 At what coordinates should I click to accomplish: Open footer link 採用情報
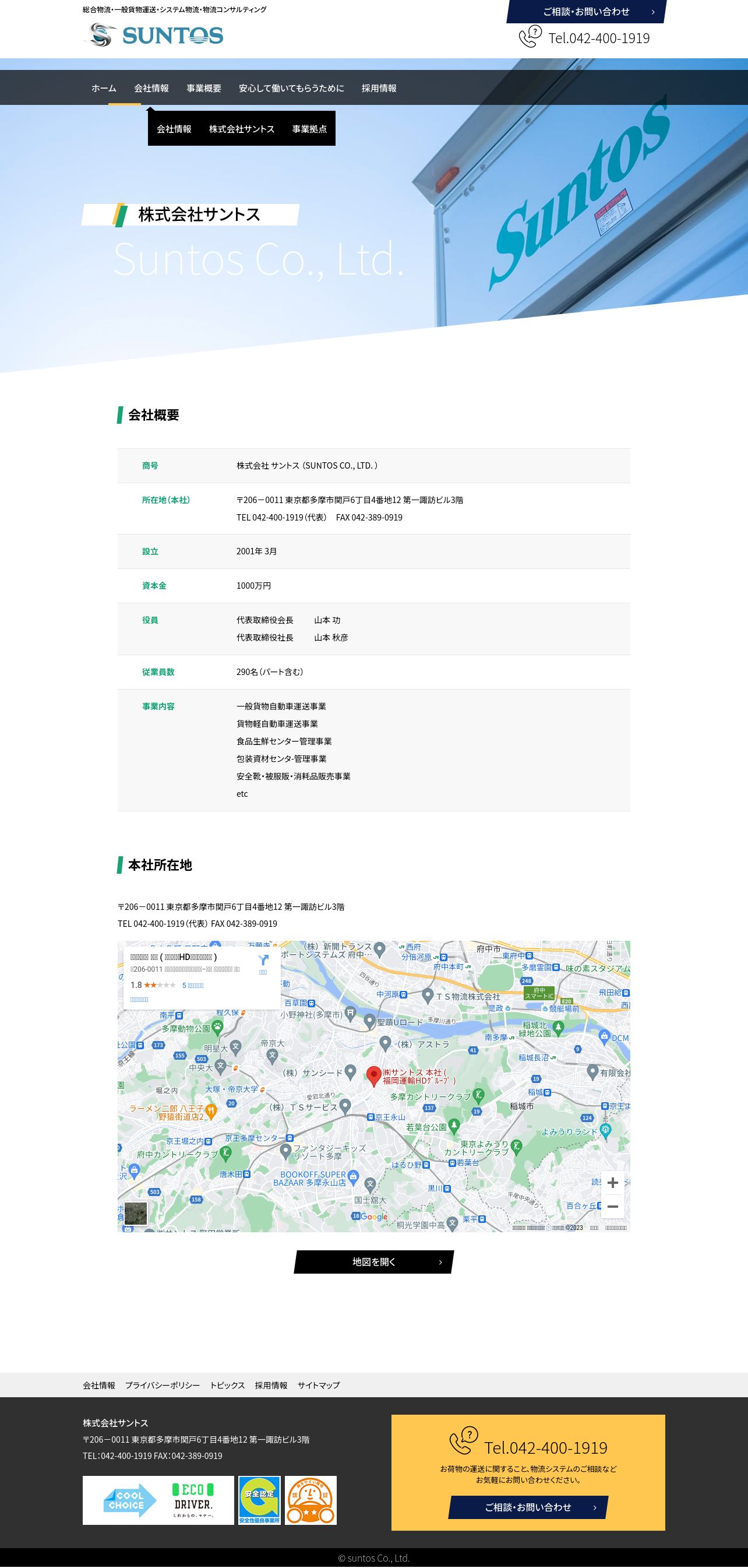pyautogui.click(x=271, y=1385)
